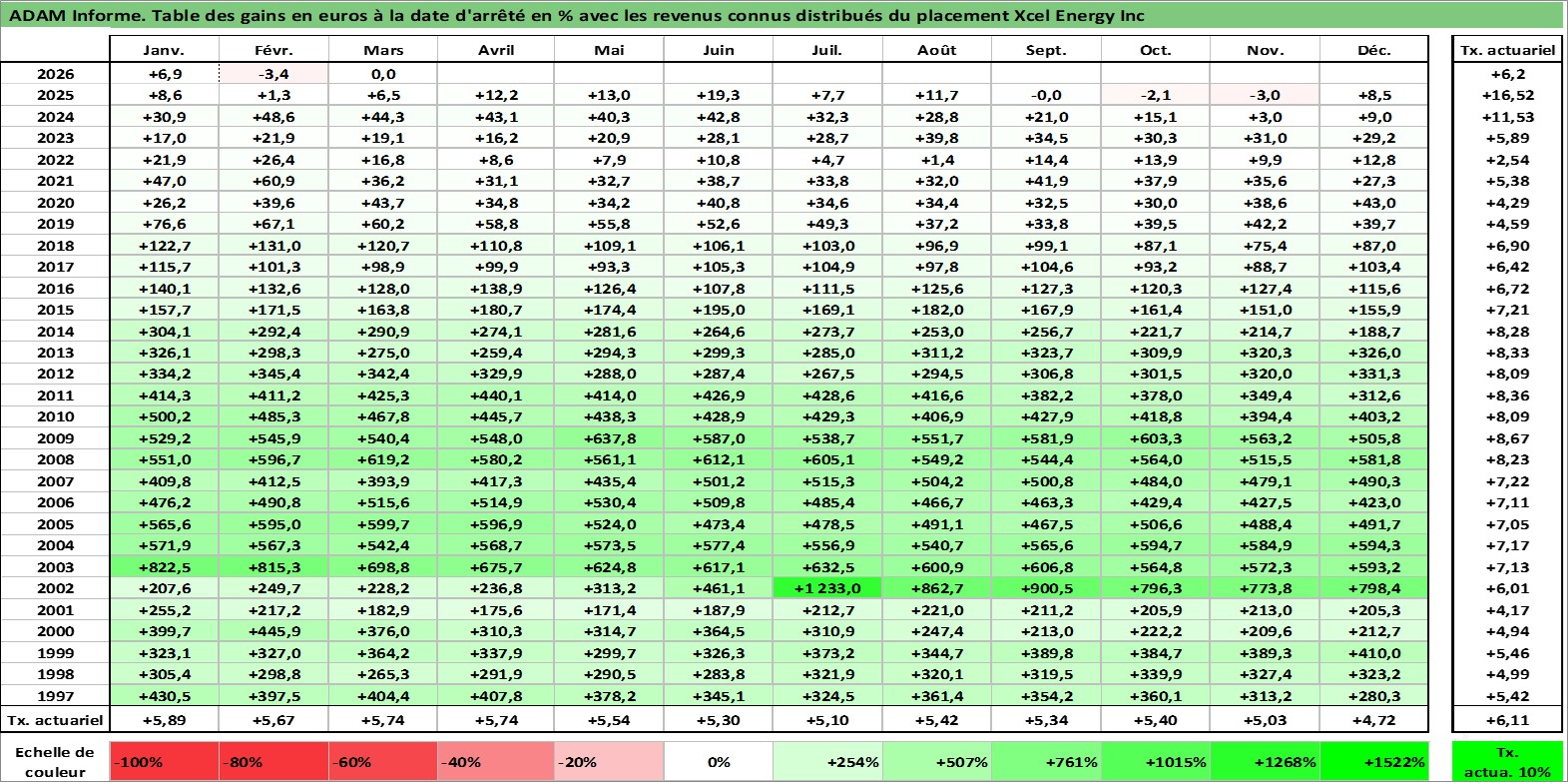
Task: Click the Tx. actua. 10% green swatch
Action: [1507, 762]
